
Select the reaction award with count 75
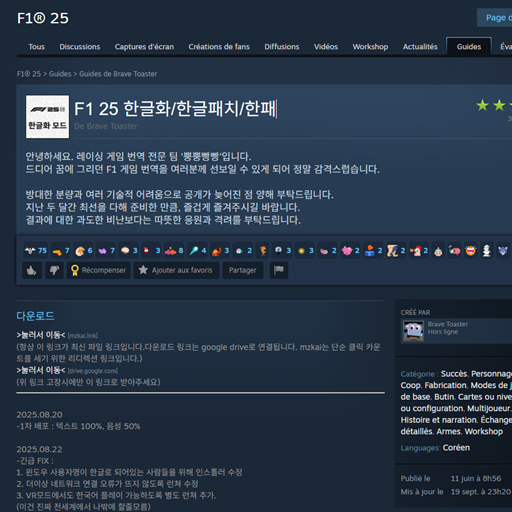36,251
